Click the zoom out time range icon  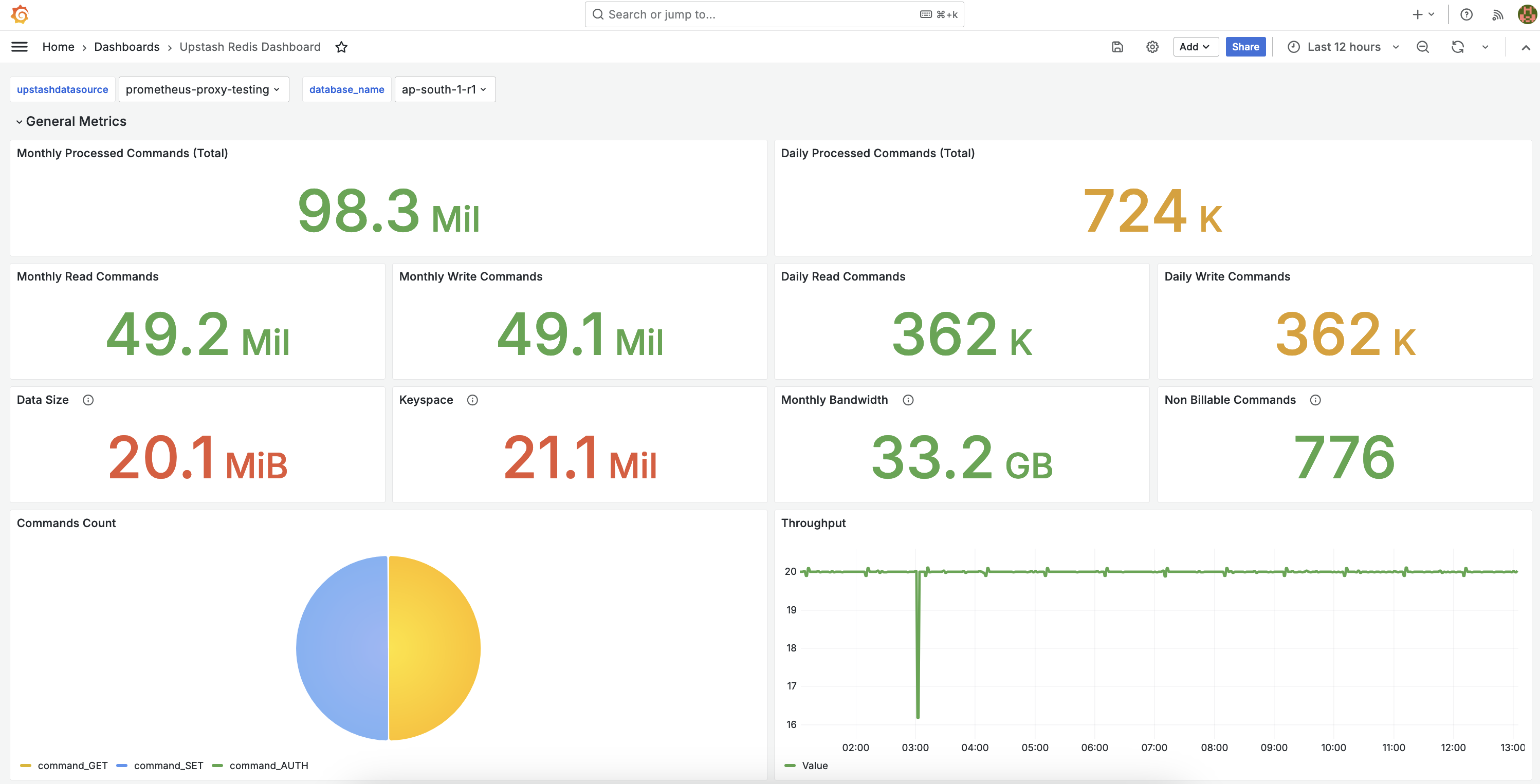tap(1423, 47)
